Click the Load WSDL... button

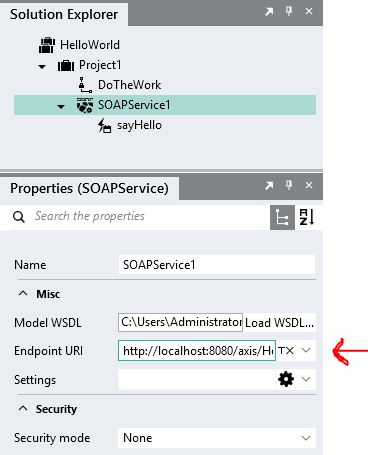(279, 323)
